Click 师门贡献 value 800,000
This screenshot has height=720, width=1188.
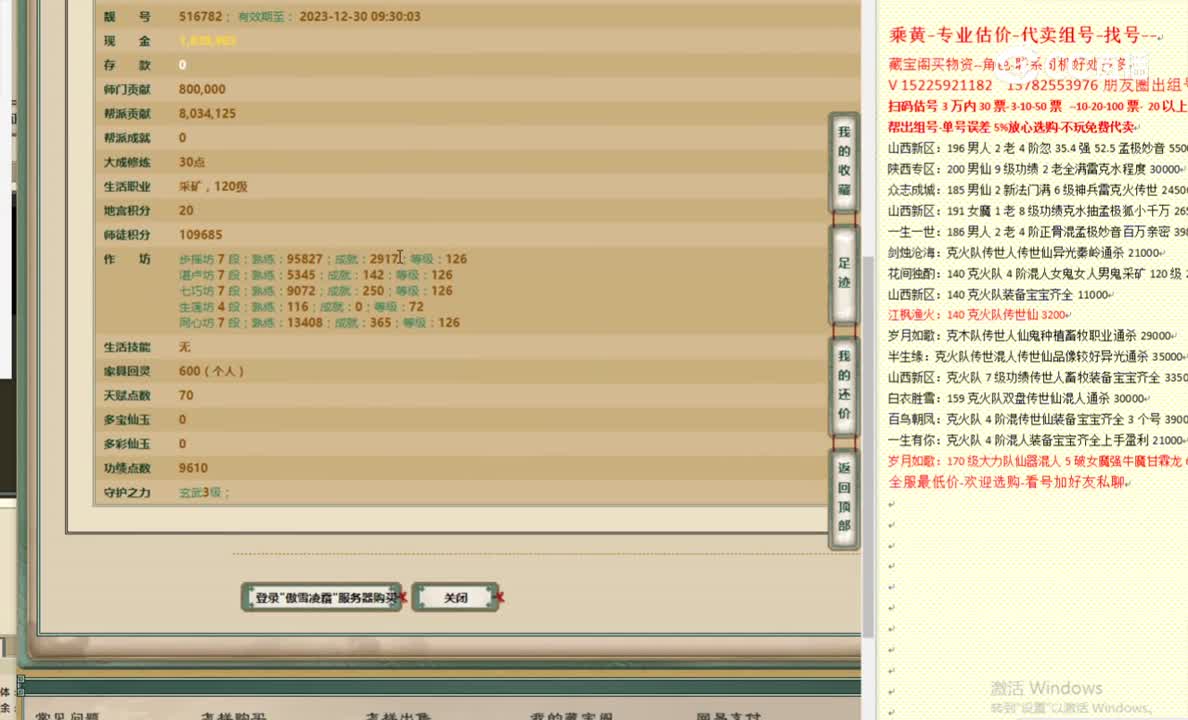202,89
